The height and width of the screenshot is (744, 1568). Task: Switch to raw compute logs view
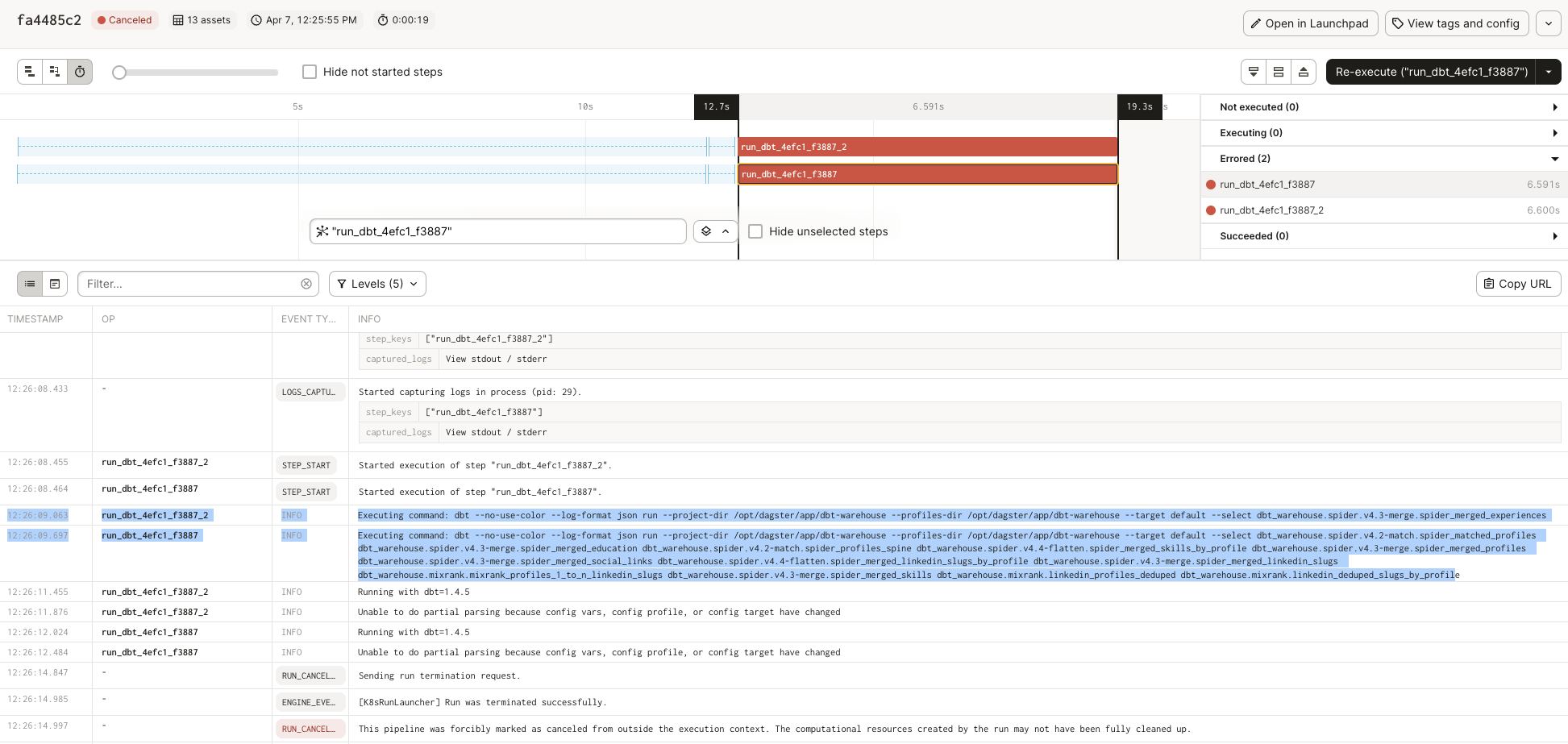point(55,284)
